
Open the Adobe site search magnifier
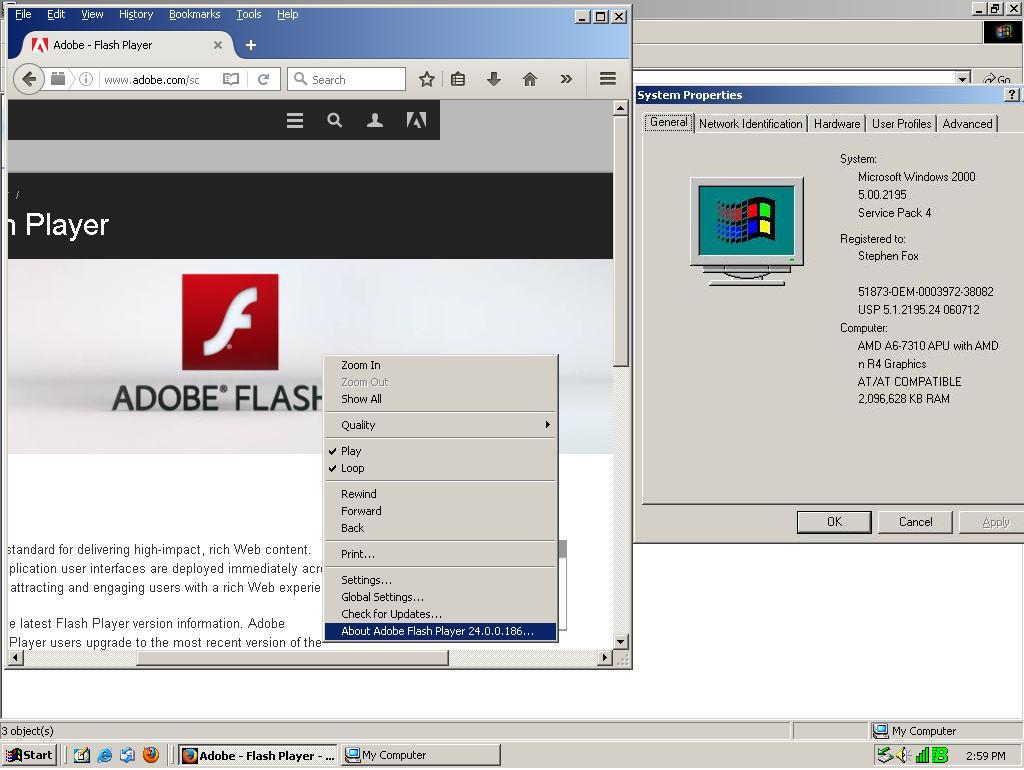click(x=334, y=120)
